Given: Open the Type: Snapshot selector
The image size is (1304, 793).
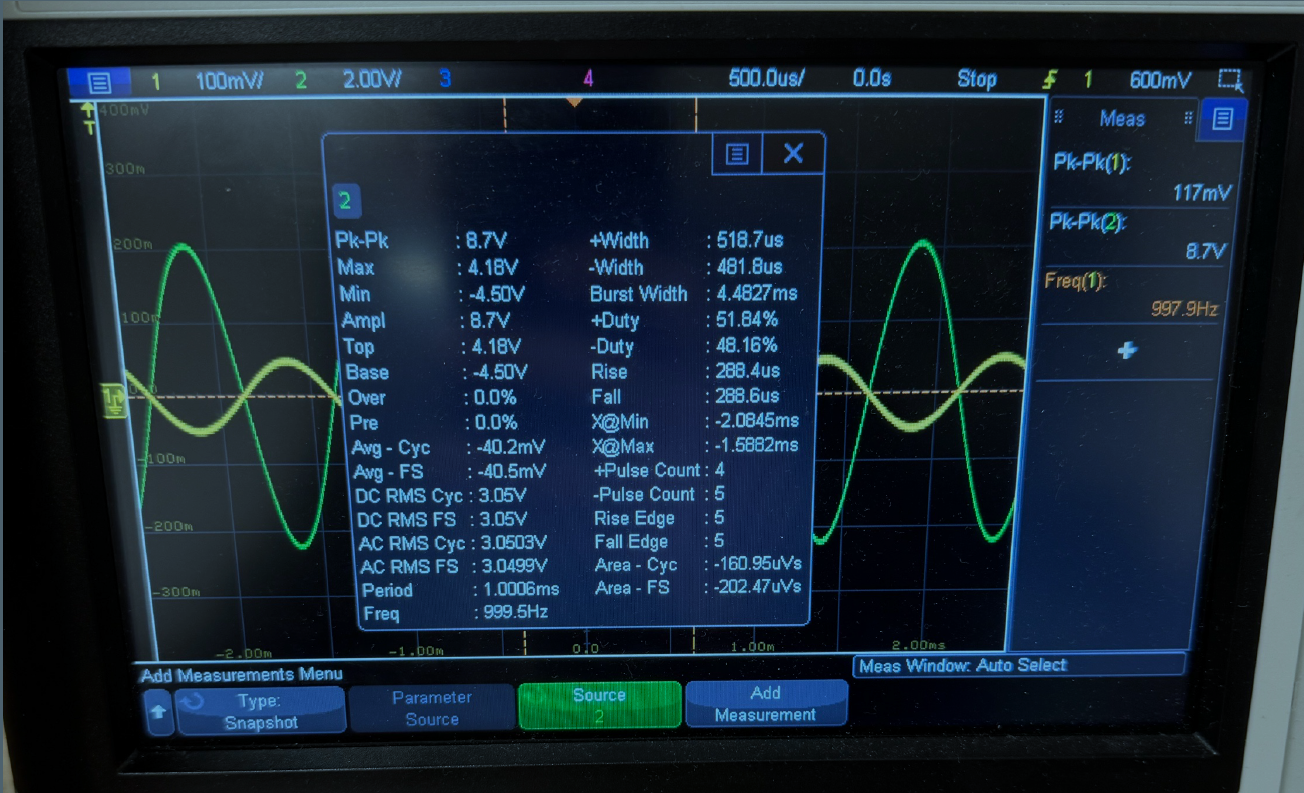Looking at the screenshot, I should [x=260, y=710].
